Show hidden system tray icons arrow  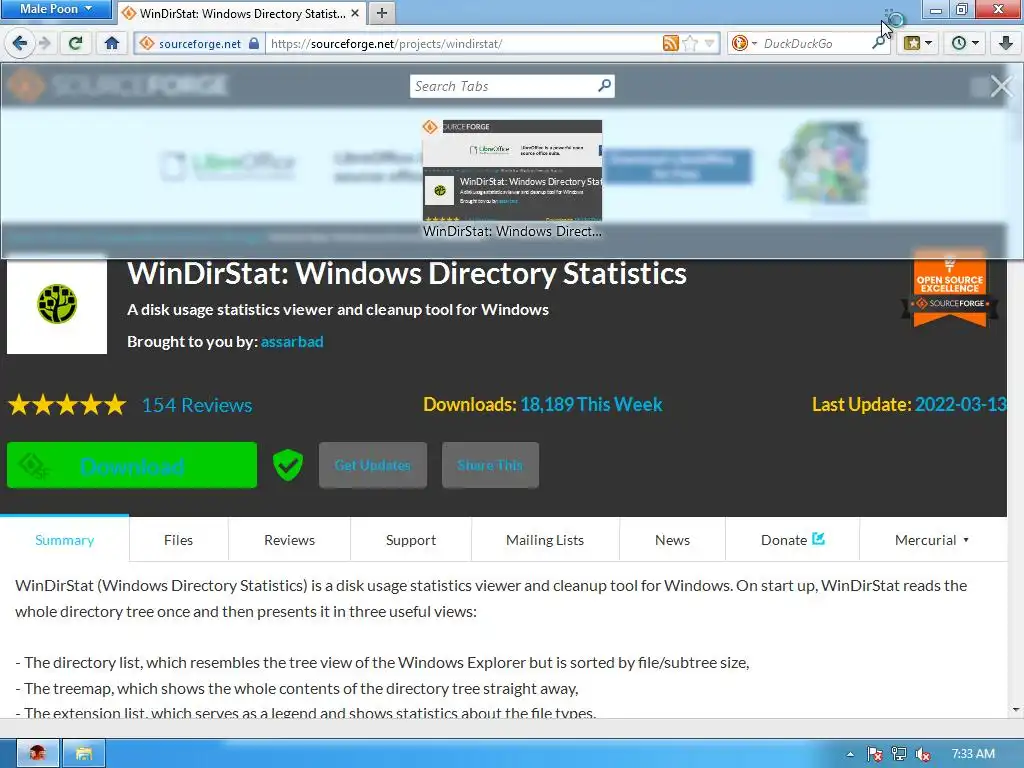click(850, 754)
